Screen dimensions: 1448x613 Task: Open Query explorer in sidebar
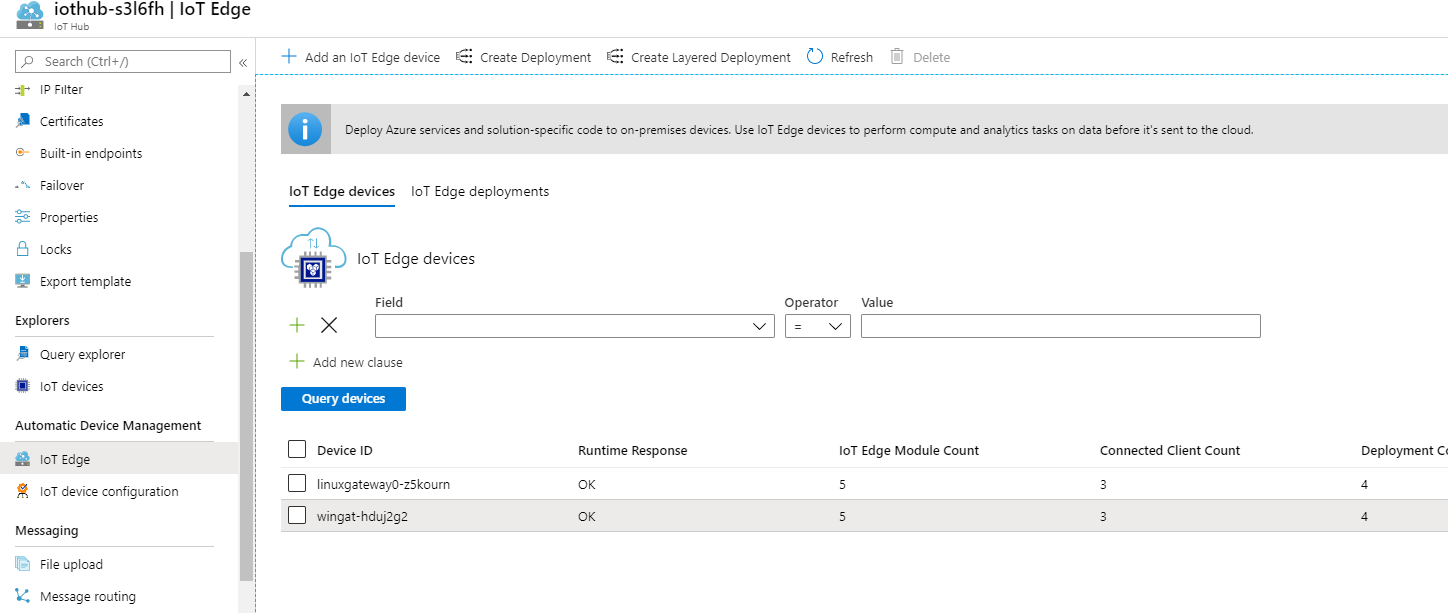(82, 354)
